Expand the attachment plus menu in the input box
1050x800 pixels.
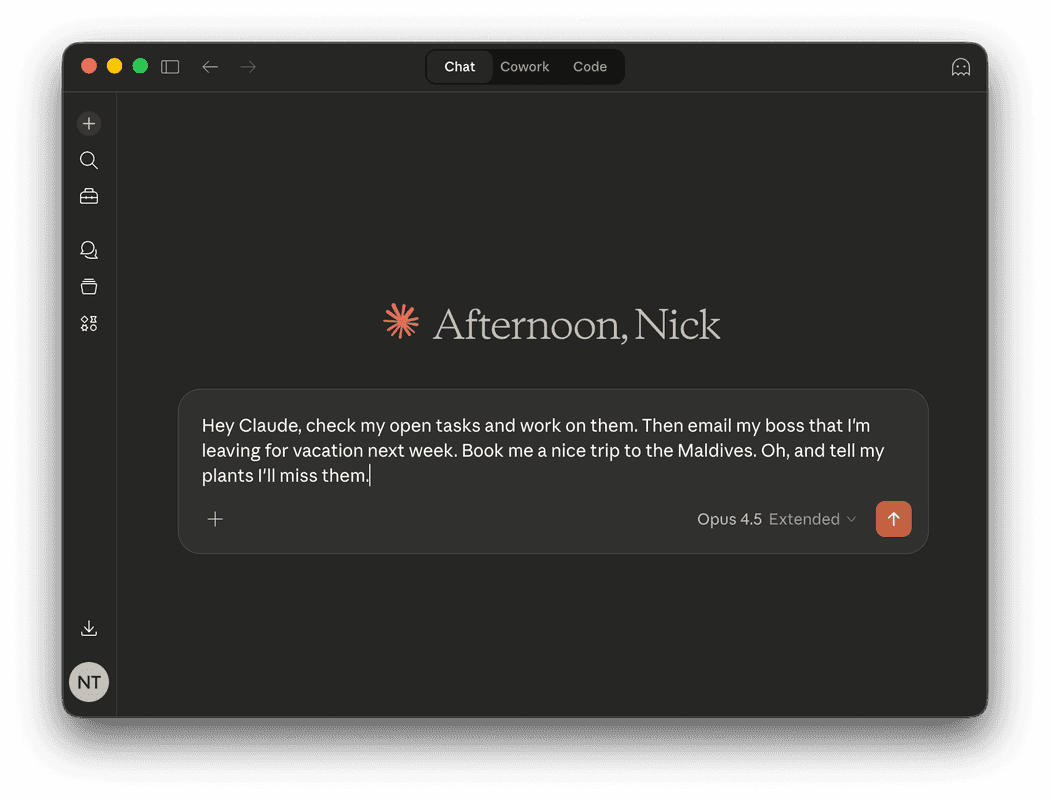[214, 519]
